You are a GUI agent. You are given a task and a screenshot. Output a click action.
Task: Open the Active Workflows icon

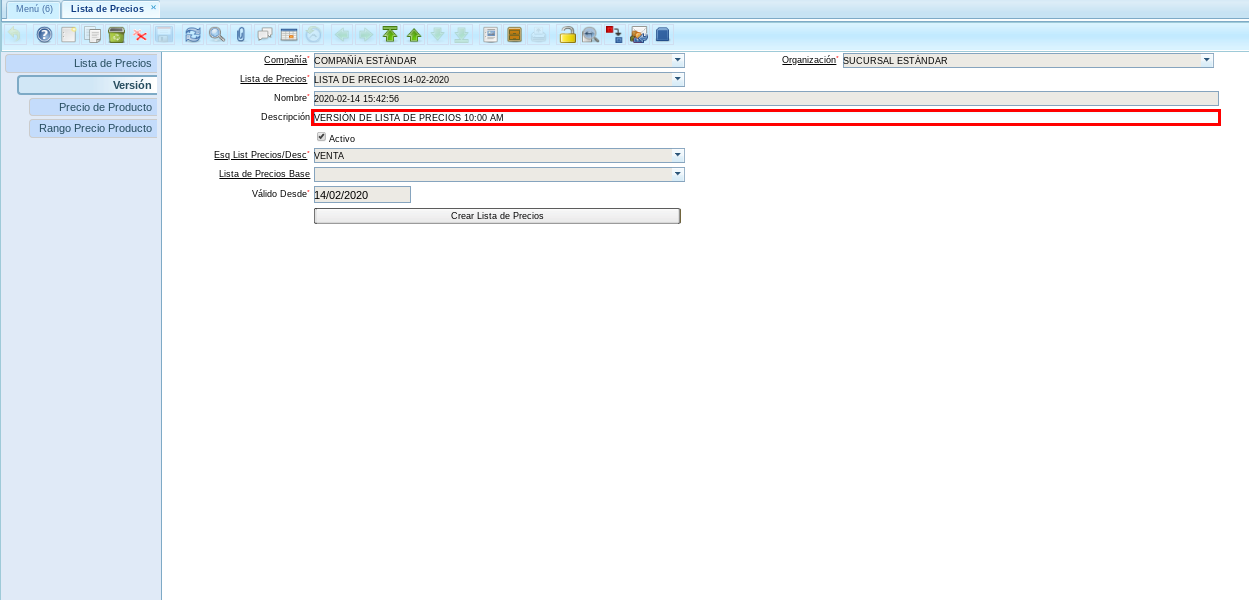coord(615,34)
